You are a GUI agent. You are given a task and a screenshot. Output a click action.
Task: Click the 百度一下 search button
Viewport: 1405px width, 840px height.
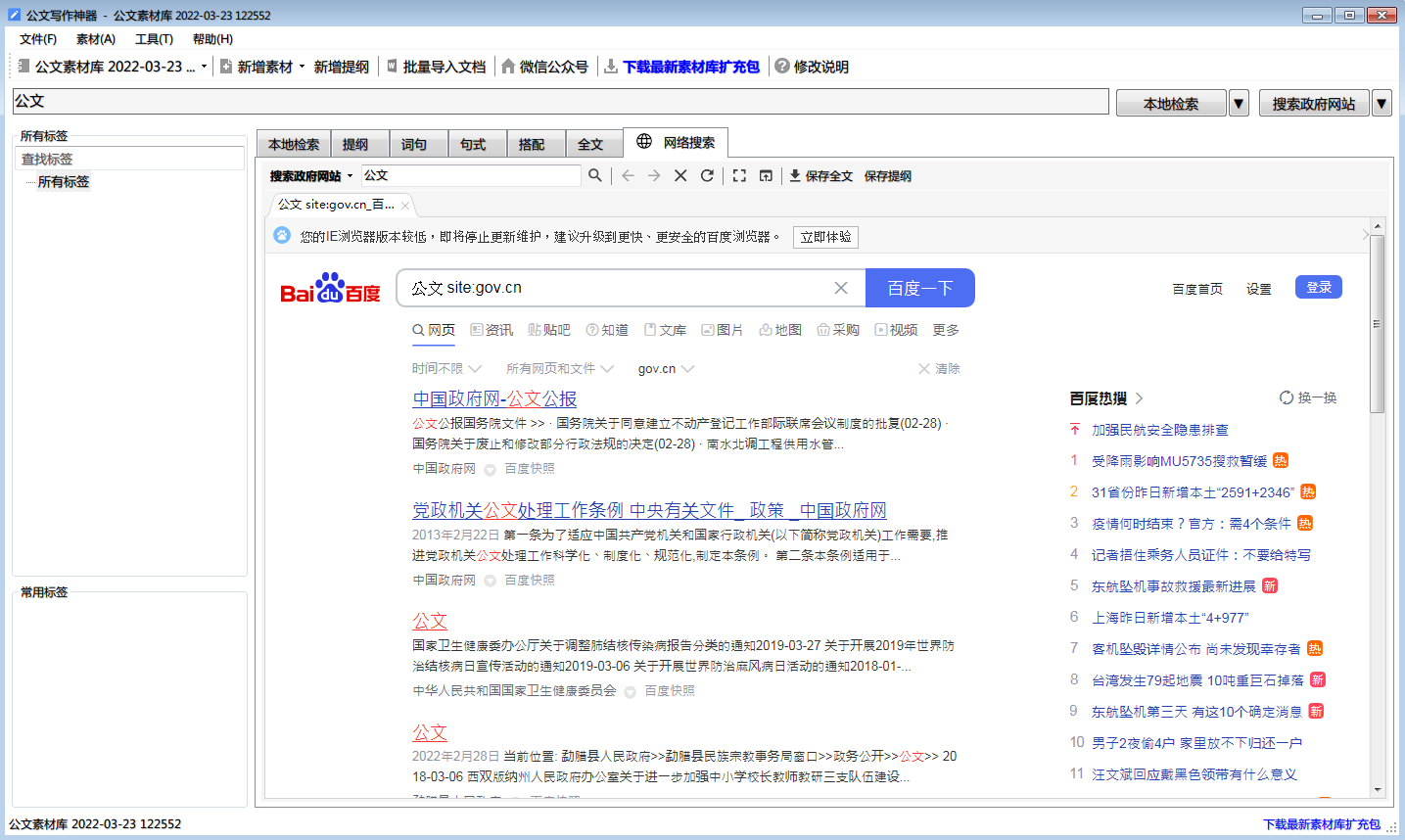point(919,288)
